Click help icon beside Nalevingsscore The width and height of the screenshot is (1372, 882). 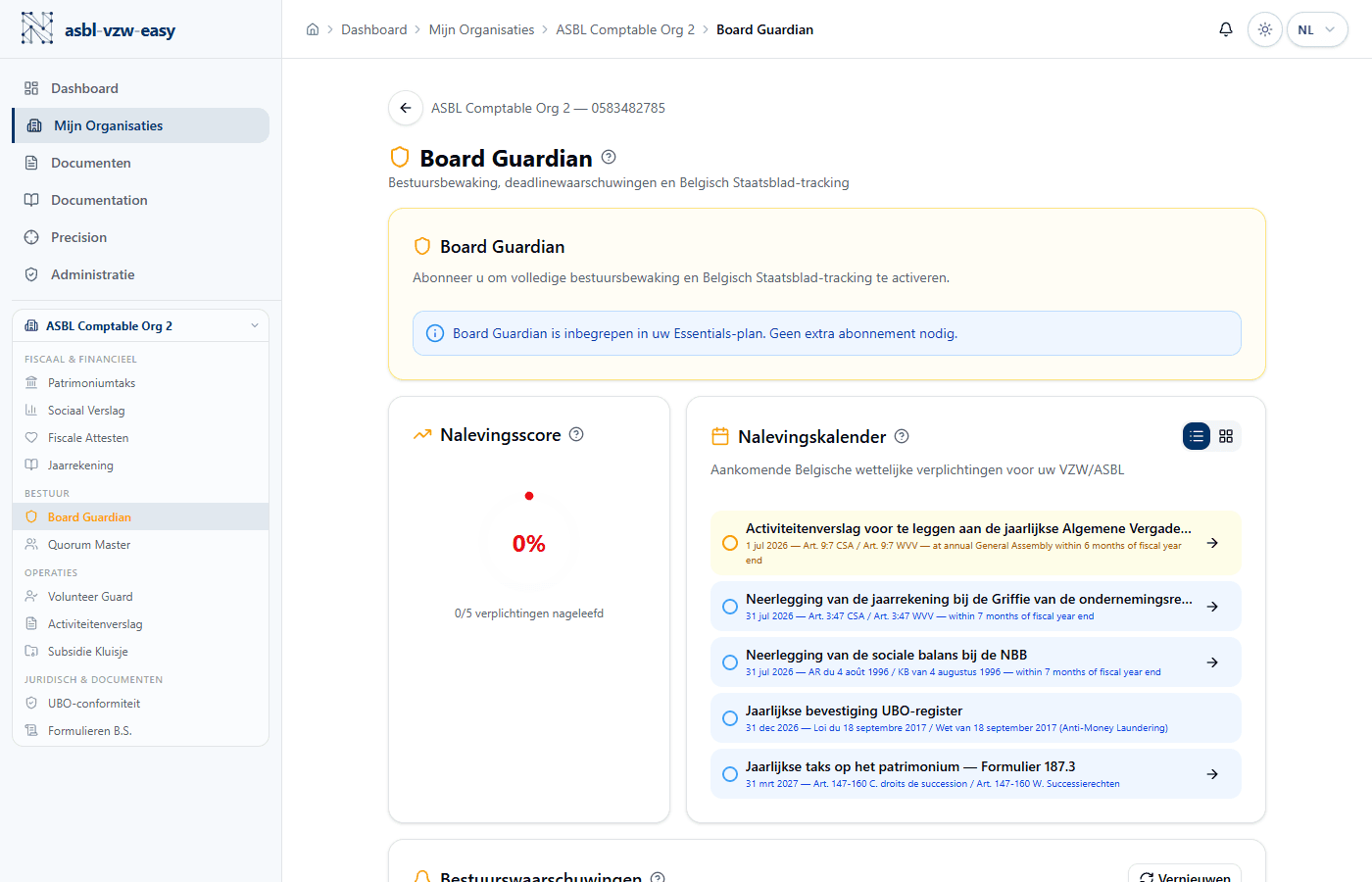576,434
